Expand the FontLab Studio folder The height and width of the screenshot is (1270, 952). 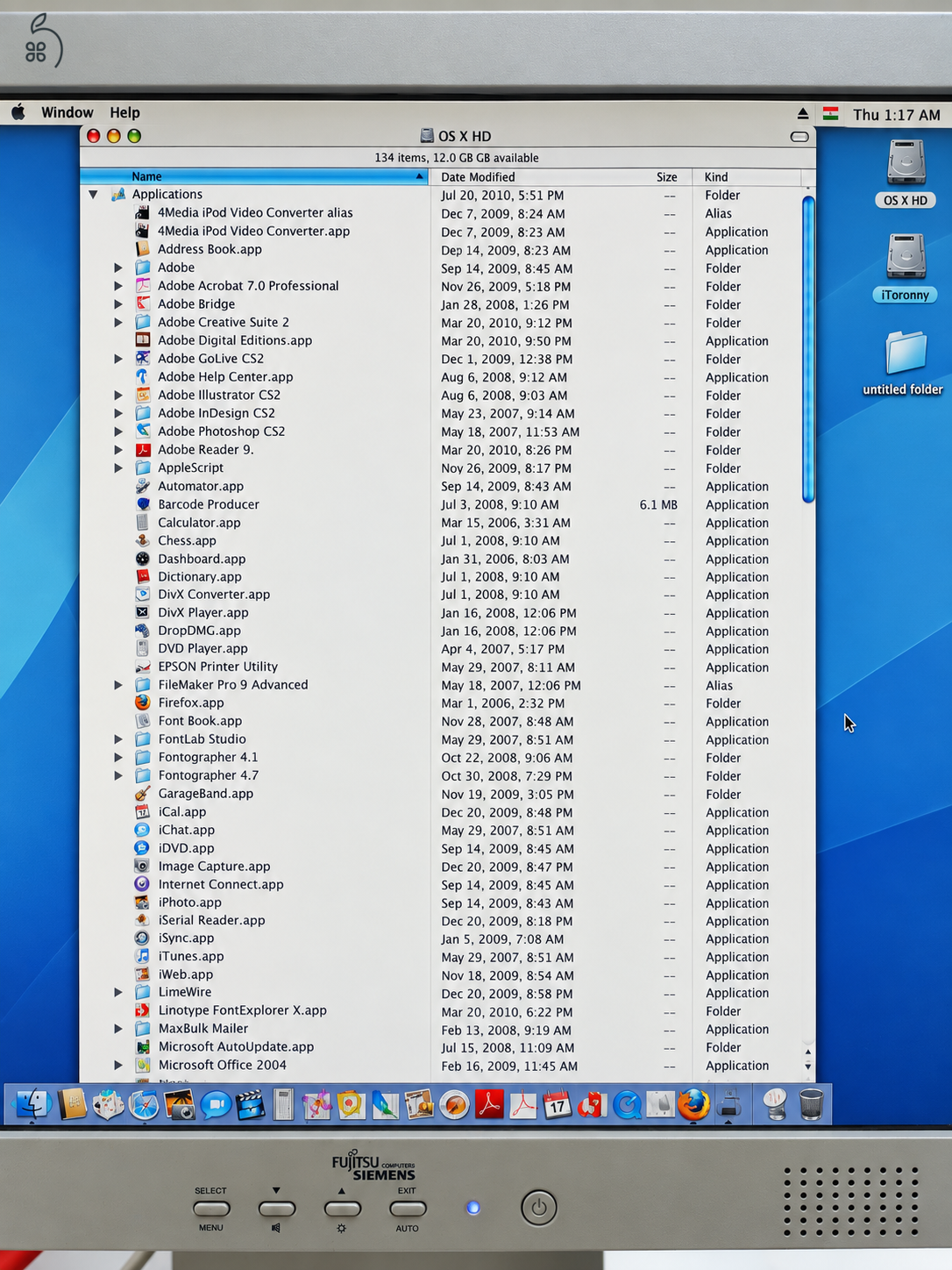(x=118, y=739)
